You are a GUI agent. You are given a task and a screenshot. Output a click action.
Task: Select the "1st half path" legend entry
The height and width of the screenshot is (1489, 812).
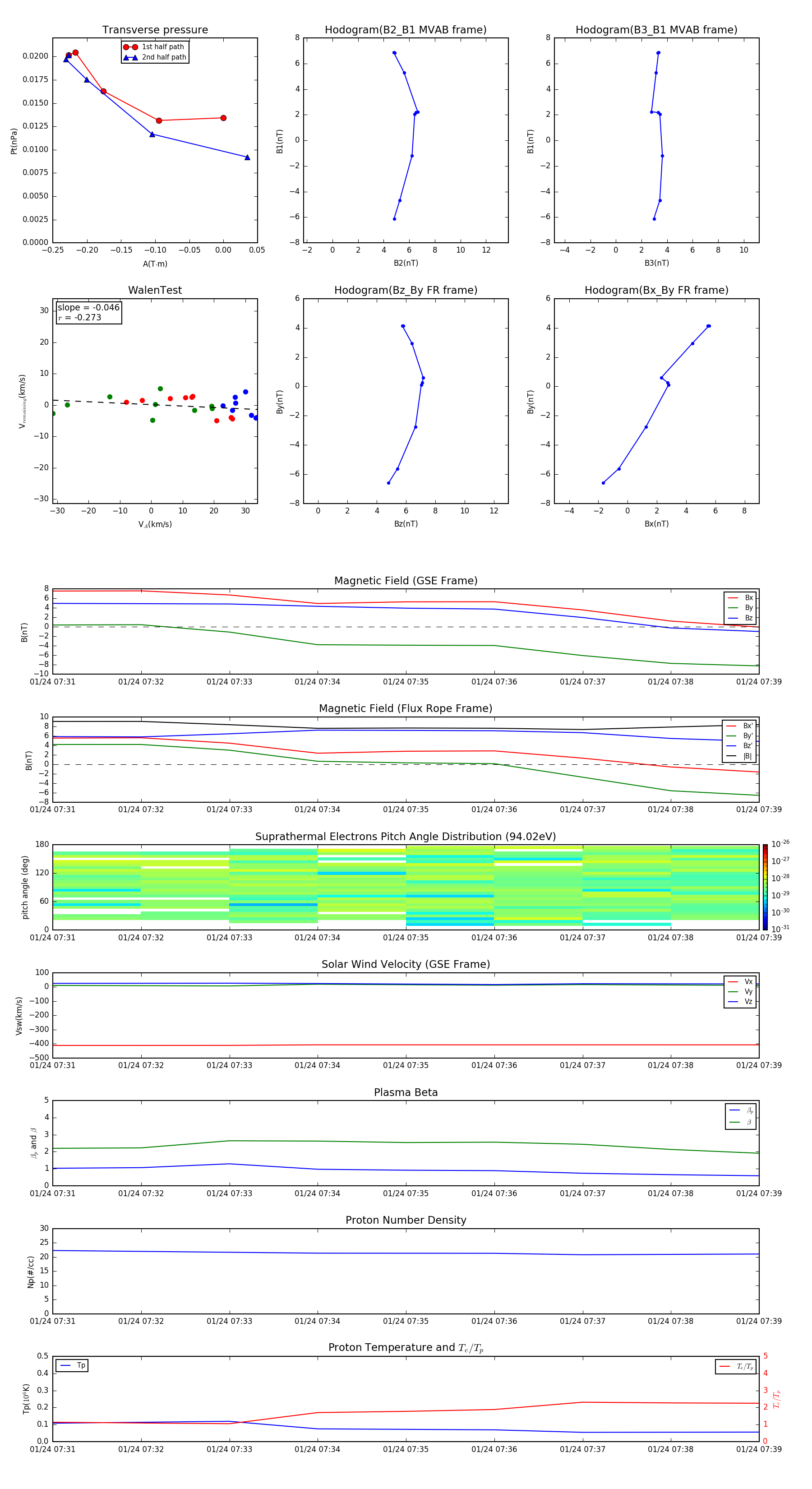pos(154,47)
